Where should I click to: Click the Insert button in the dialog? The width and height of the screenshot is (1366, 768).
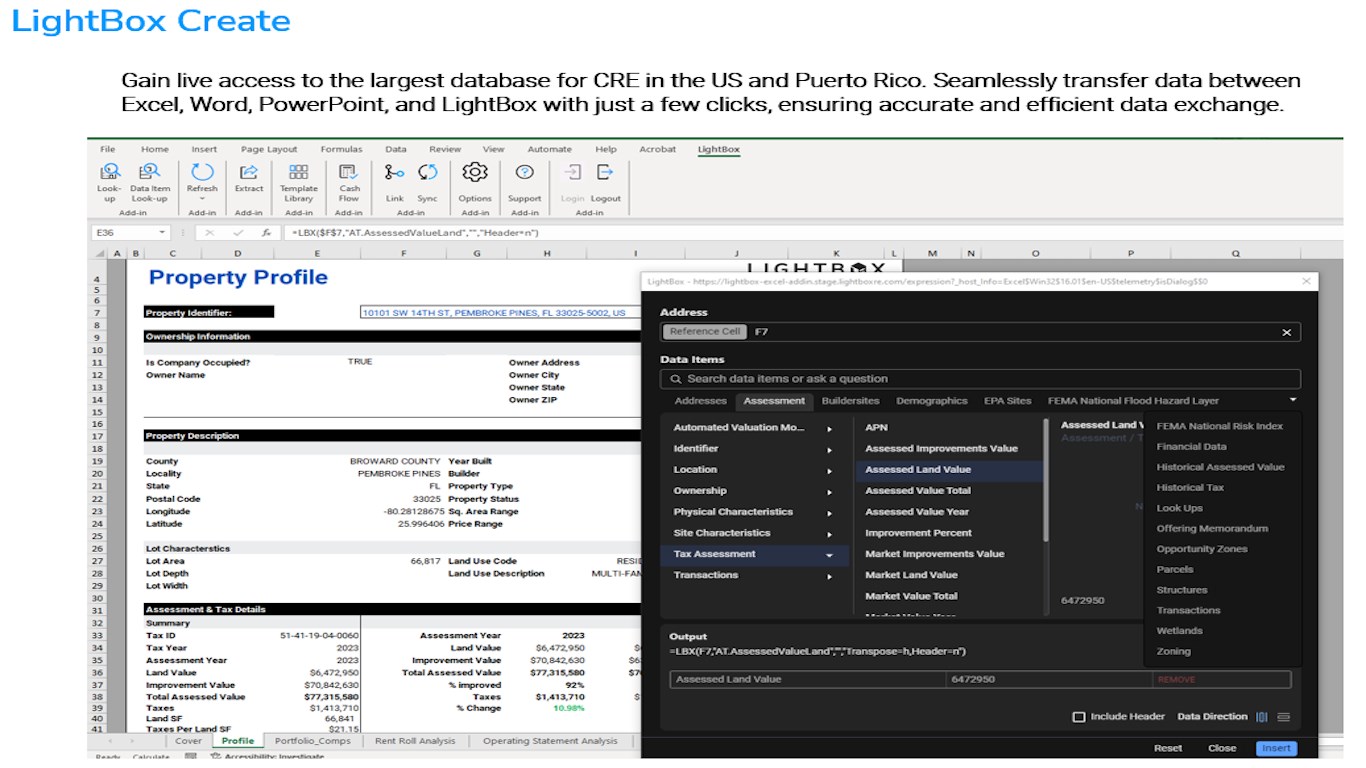(x=1276, y=748)
